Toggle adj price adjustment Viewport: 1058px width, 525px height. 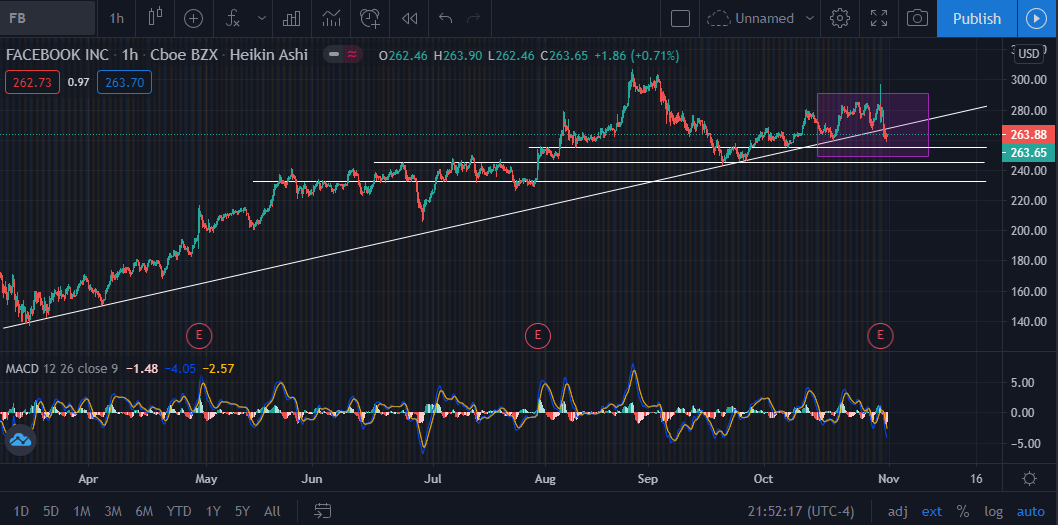(x=897, y=511)
